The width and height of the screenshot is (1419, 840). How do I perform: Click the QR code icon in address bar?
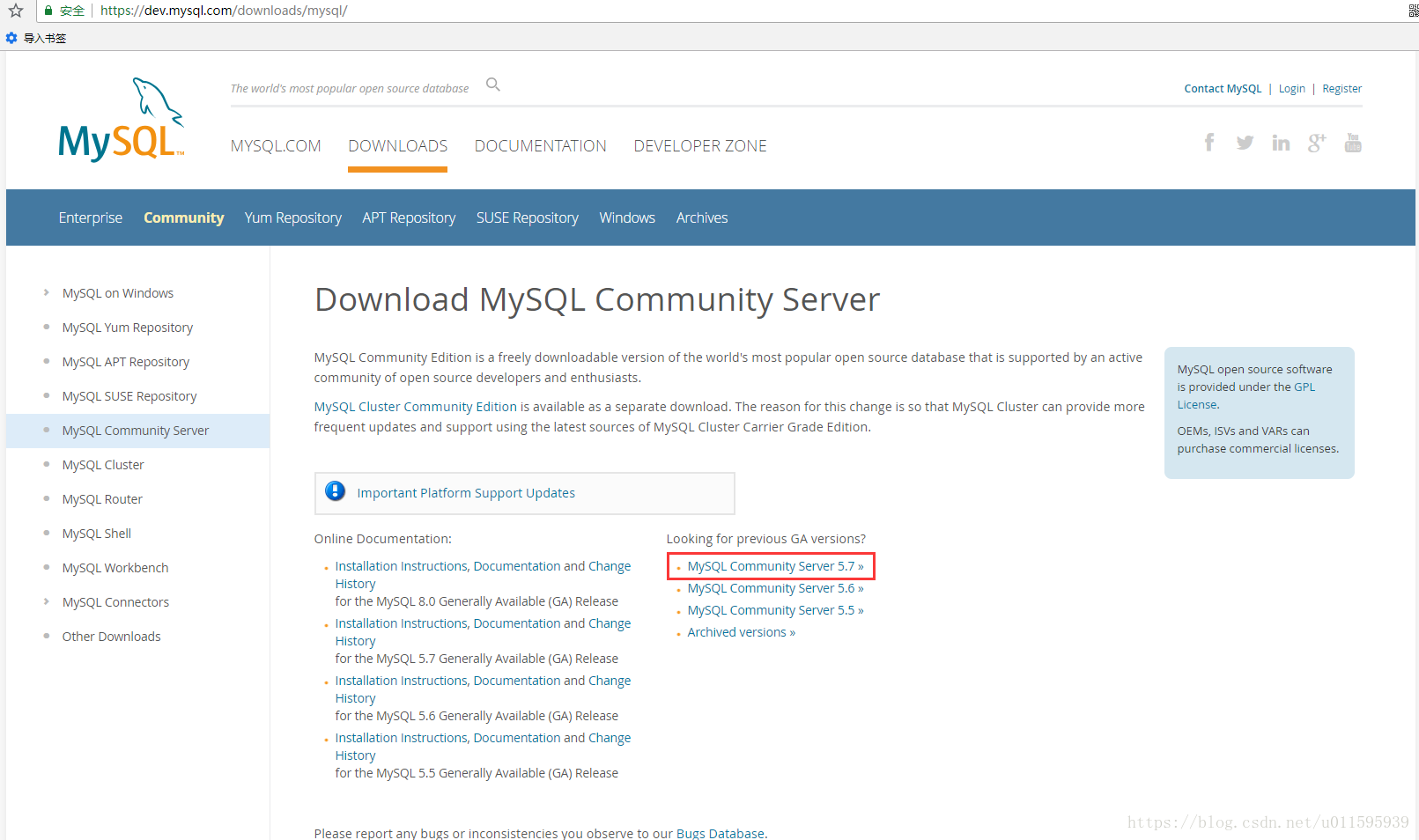point(1413,11)
